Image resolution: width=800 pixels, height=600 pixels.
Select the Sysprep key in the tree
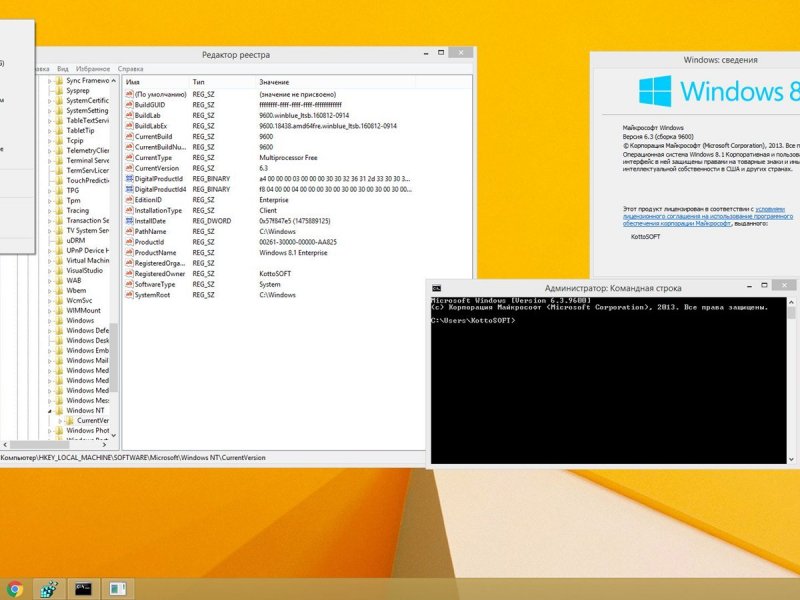click(78, 90)
